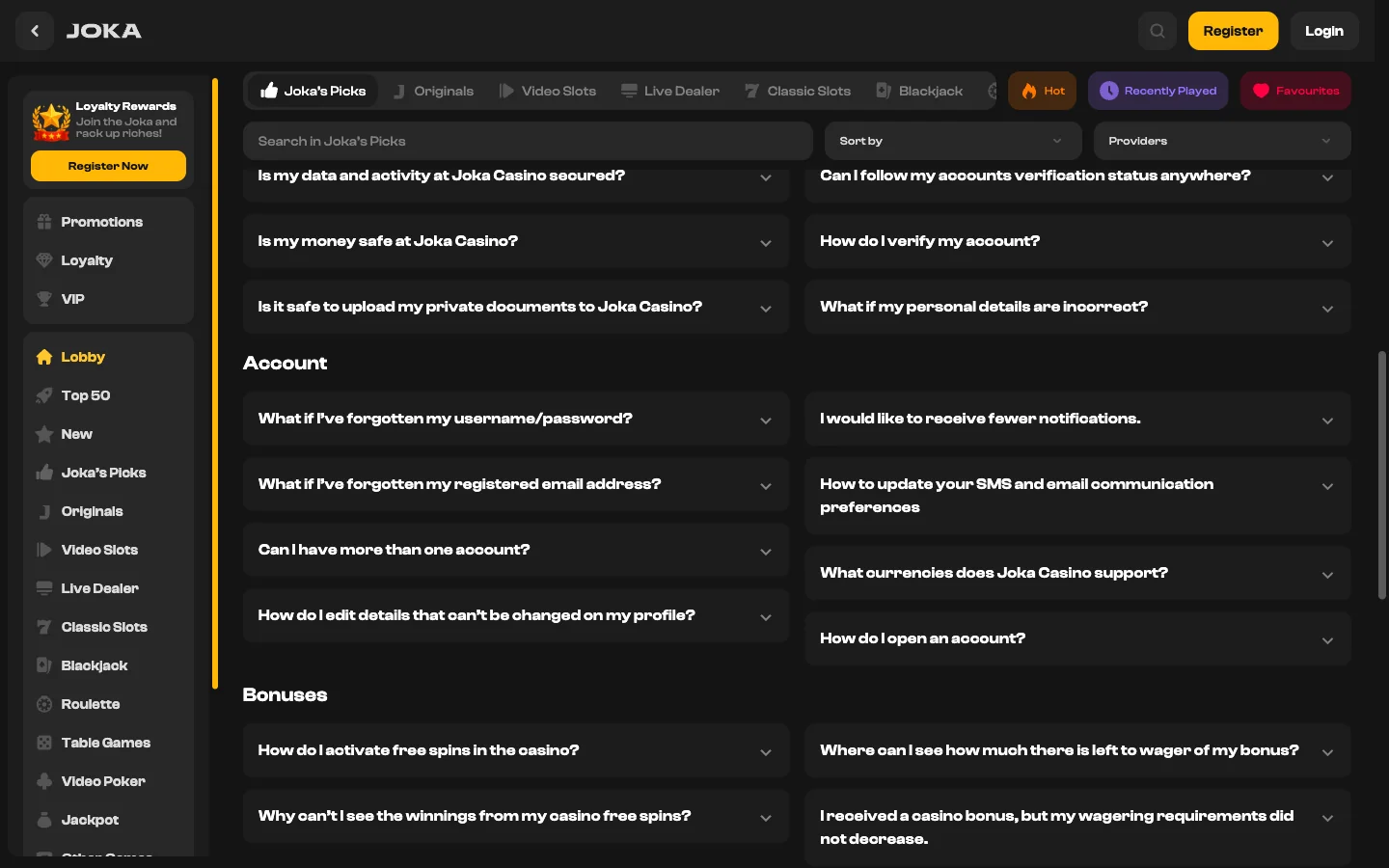Click the clock icon on Recently Played
The width and height of the screenshot is (1389, 868).
[1109, 91]
